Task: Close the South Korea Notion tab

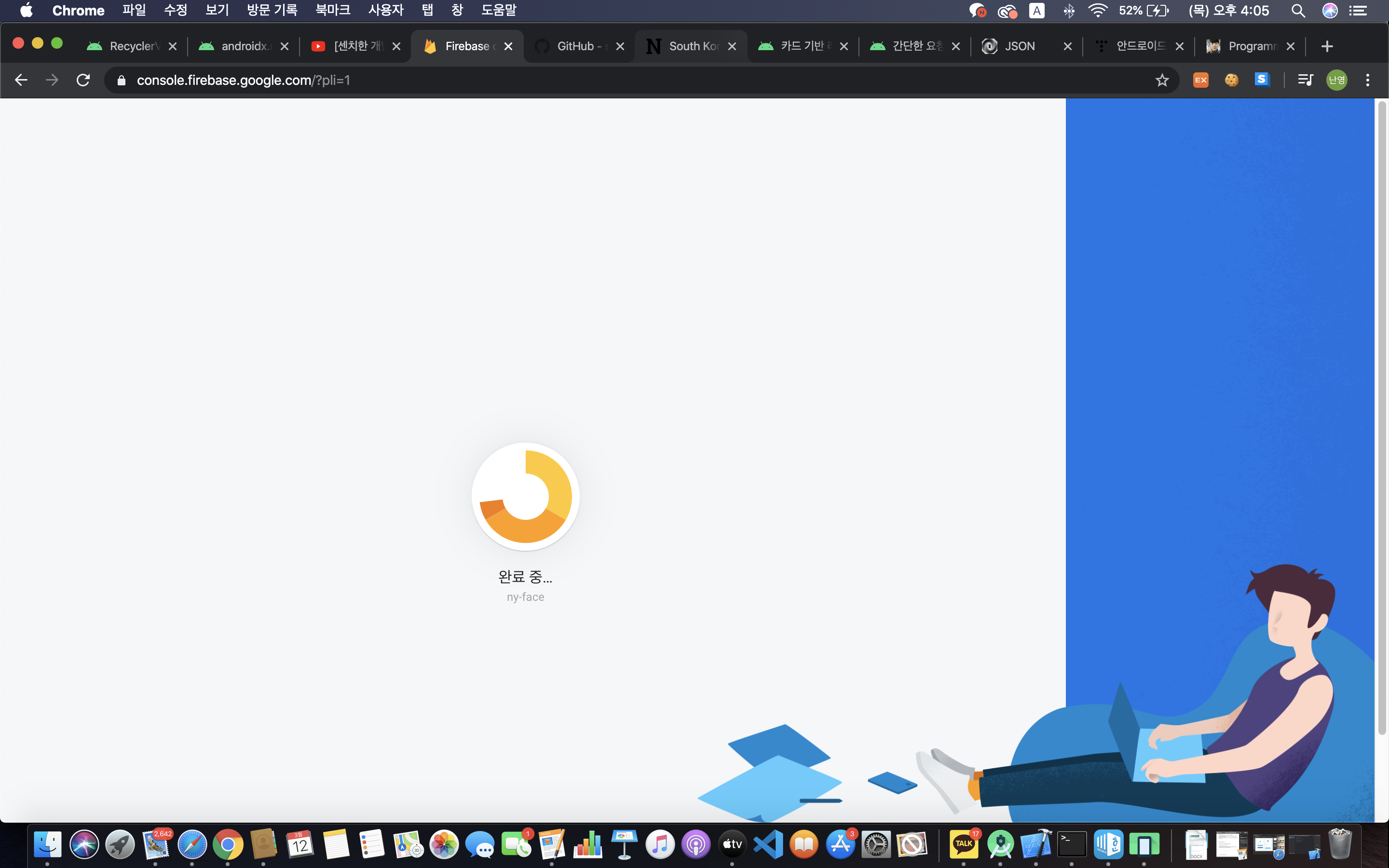Action: pos(732,46)
